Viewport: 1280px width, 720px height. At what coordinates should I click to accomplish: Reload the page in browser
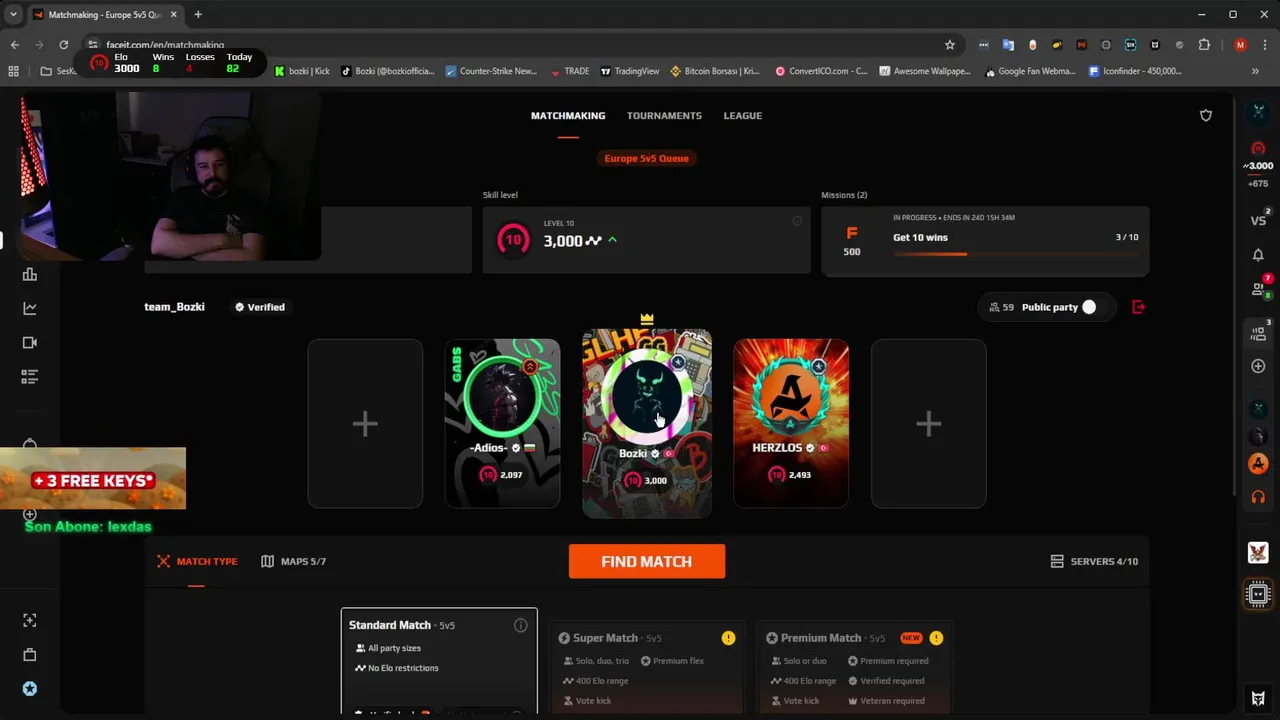click(x=63, y=45)
